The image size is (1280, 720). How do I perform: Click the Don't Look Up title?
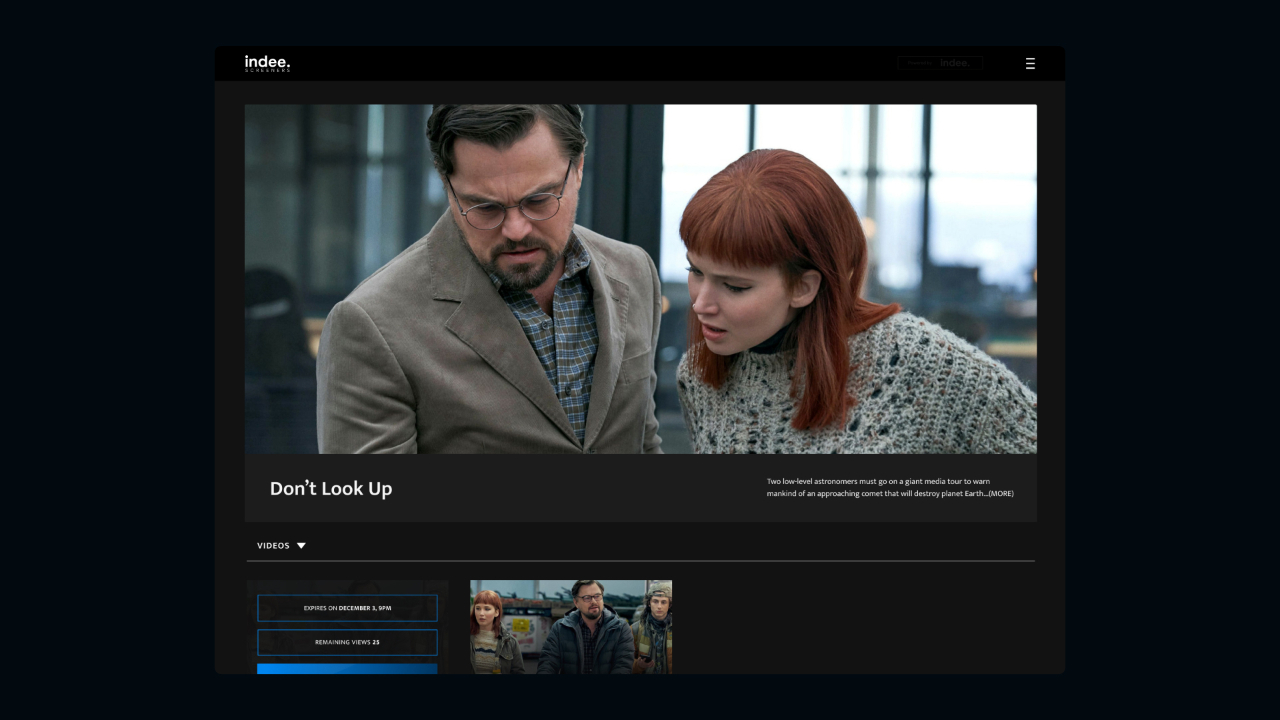[x=331, y=489]
